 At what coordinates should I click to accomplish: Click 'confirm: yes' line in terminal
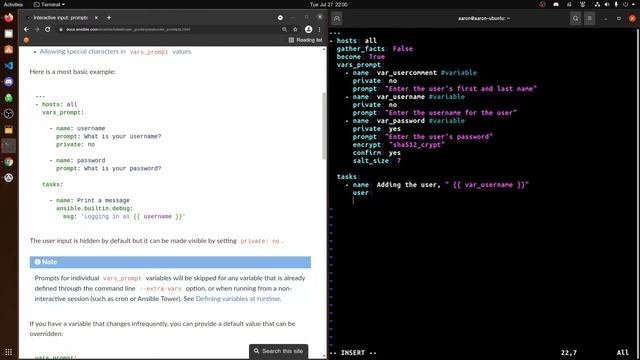click(x=377, y=153)
